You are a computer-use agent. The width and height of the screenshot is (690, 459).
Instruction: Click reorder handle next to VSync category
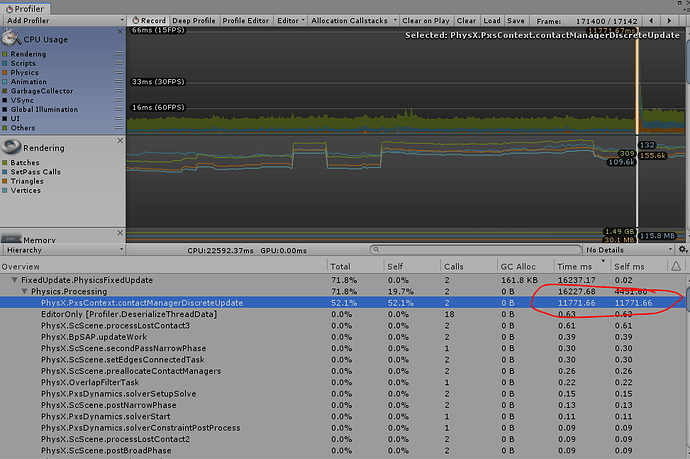119,99
